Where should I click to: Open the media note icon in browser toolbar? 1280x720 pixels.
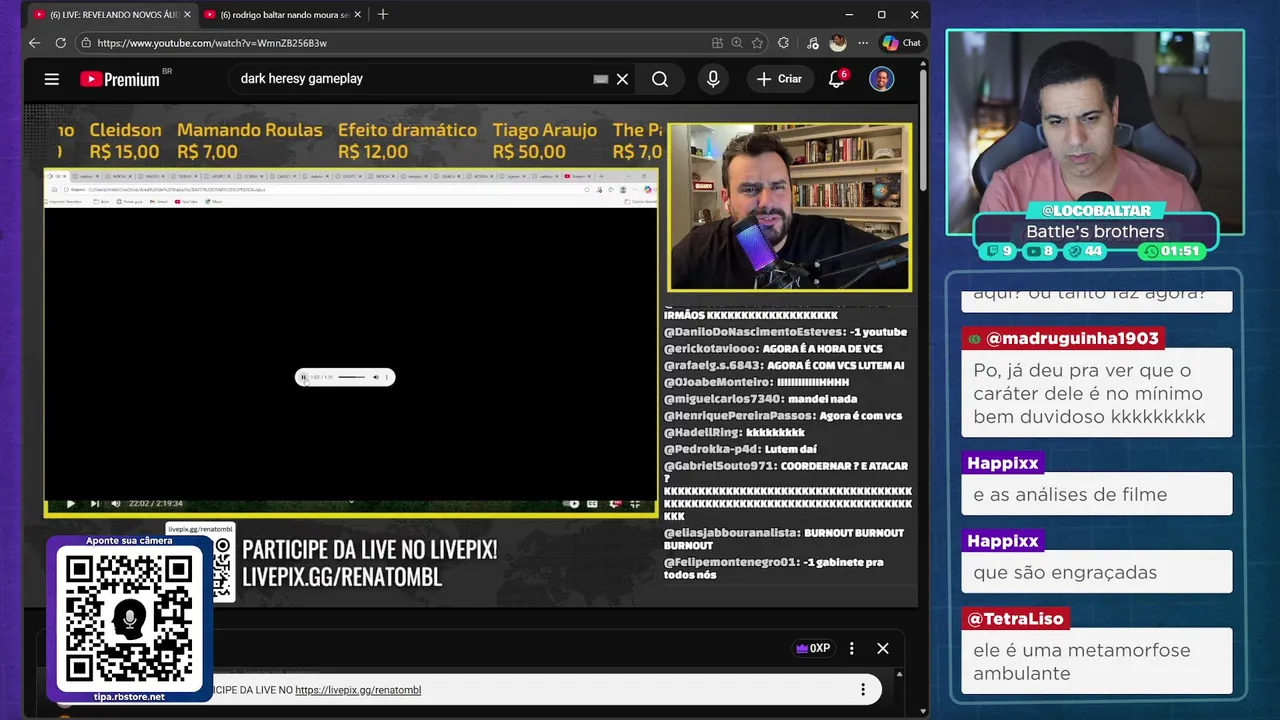[x=812, y=43]
